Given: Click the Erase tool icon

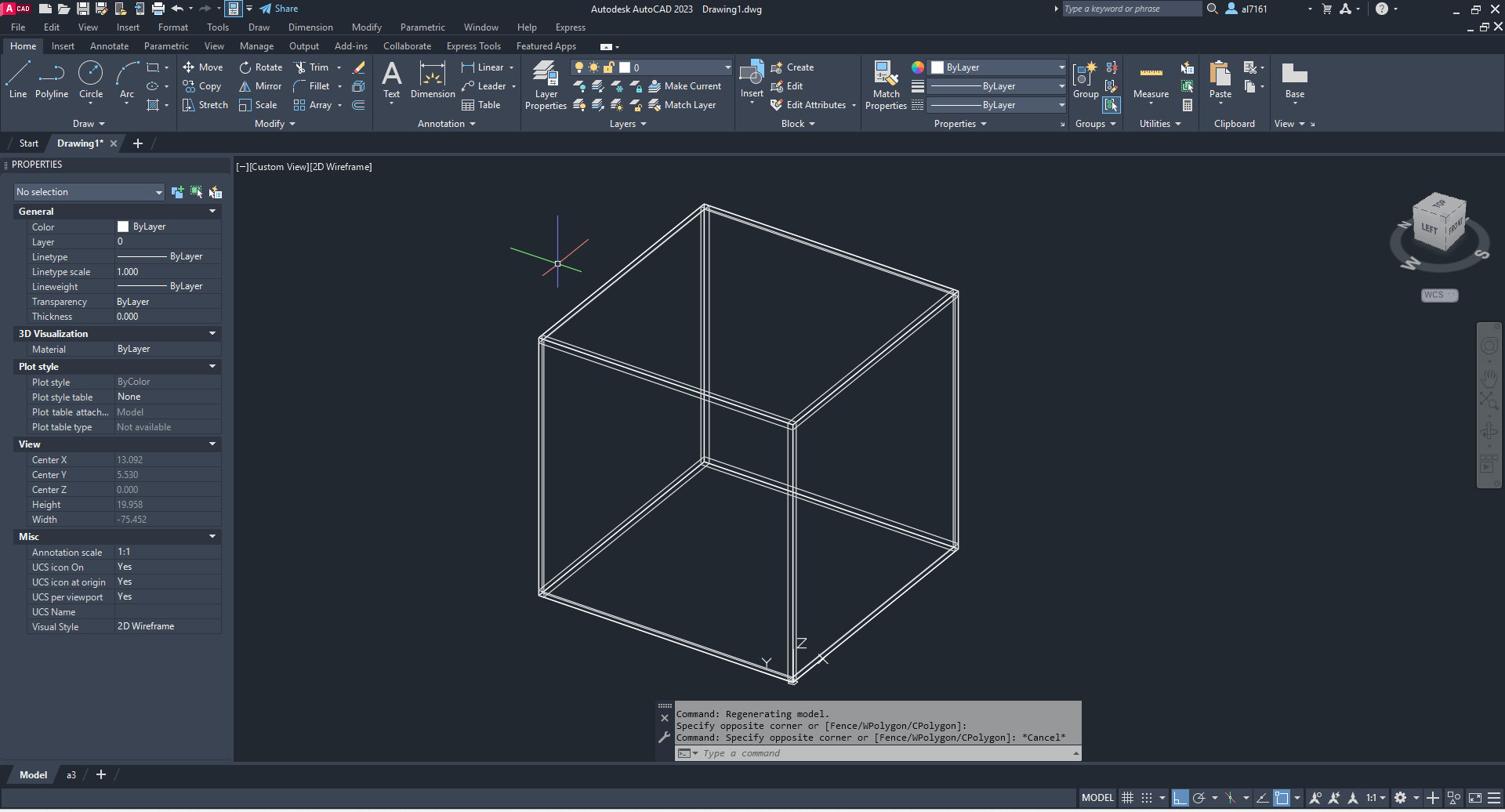Looking at the screenshot, I should [x=359, y=67].
